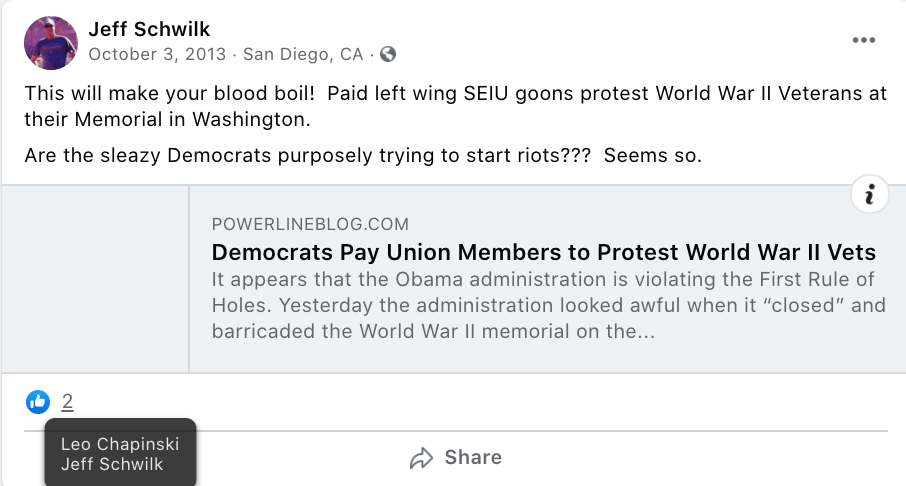The width and height of the screenshot is (906, 486).
Task: Click the Share arrow icon
Action: (x=421, y=458)
